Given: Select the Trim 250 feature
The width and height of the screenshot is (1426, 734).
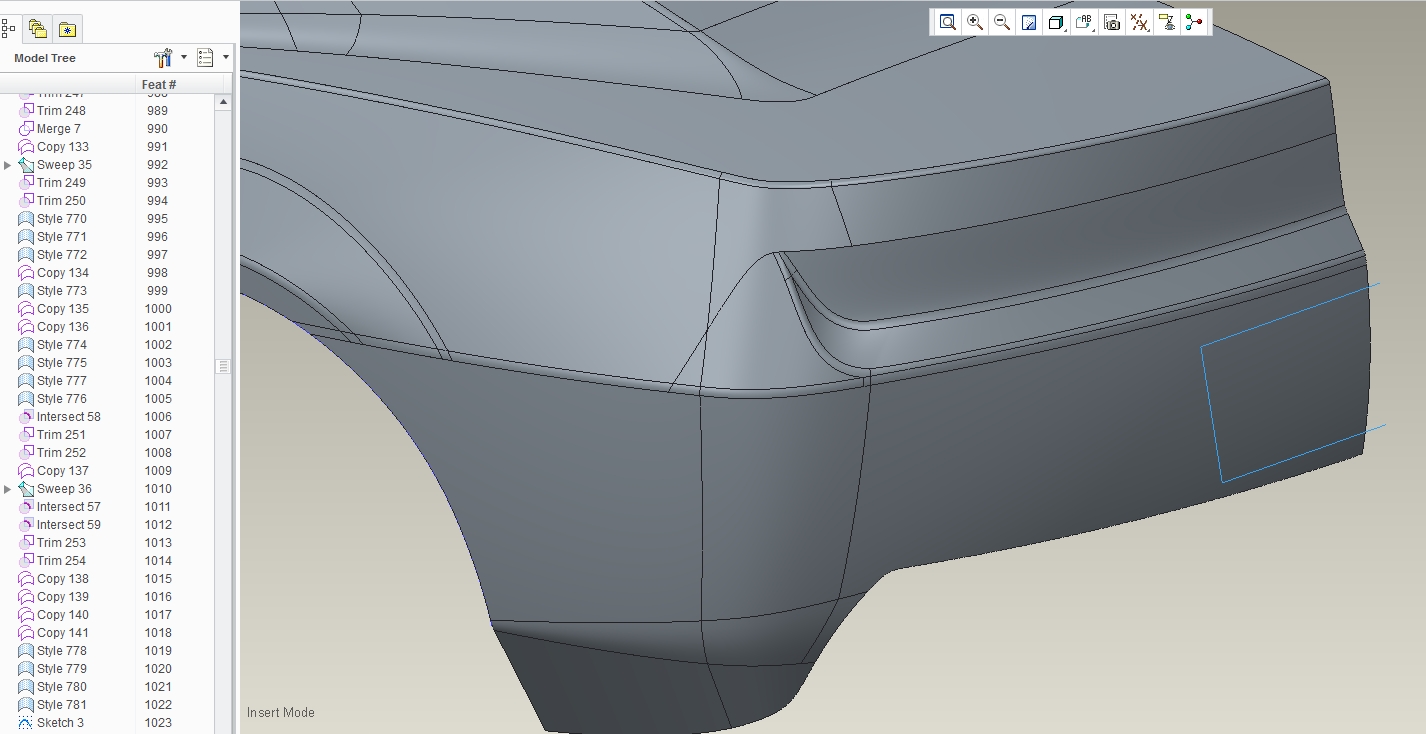Looking at the screenshot, I should click(52, 201).
